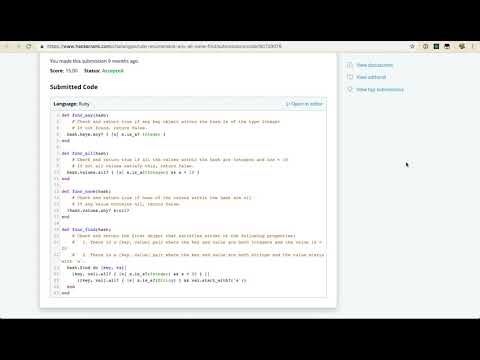Open the browser profile avatar
This screenshot has height=360, width=480.
[462, 46]
